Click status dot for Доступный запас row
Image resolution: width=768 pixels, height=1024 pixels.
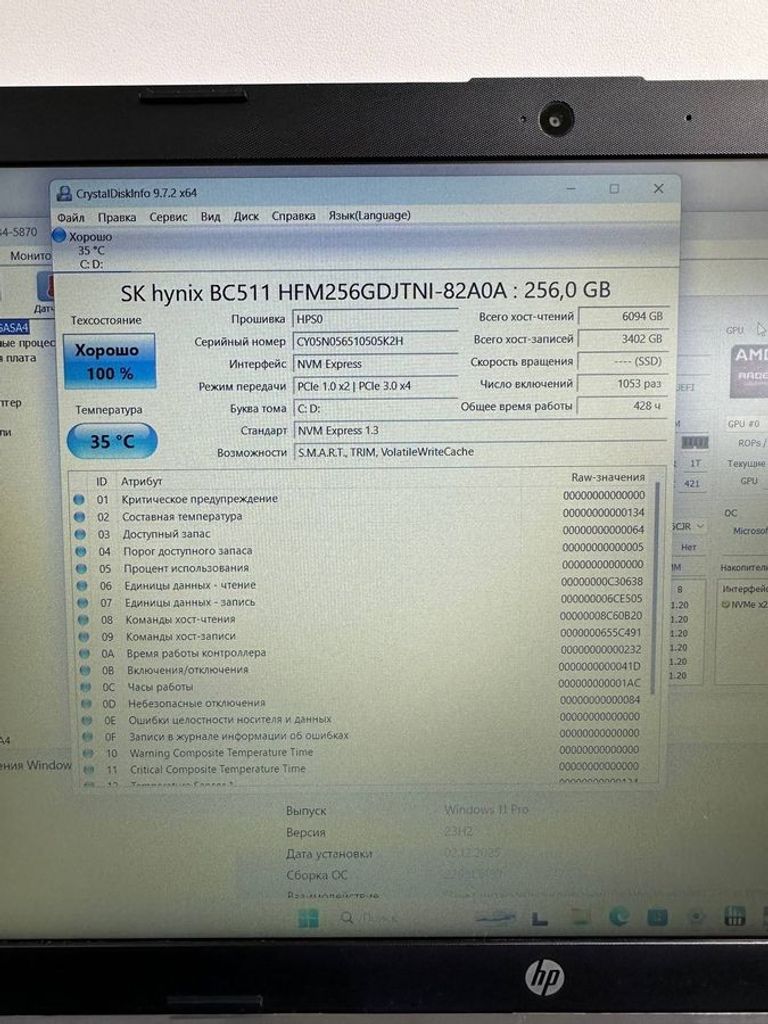[x=80, y=534]
